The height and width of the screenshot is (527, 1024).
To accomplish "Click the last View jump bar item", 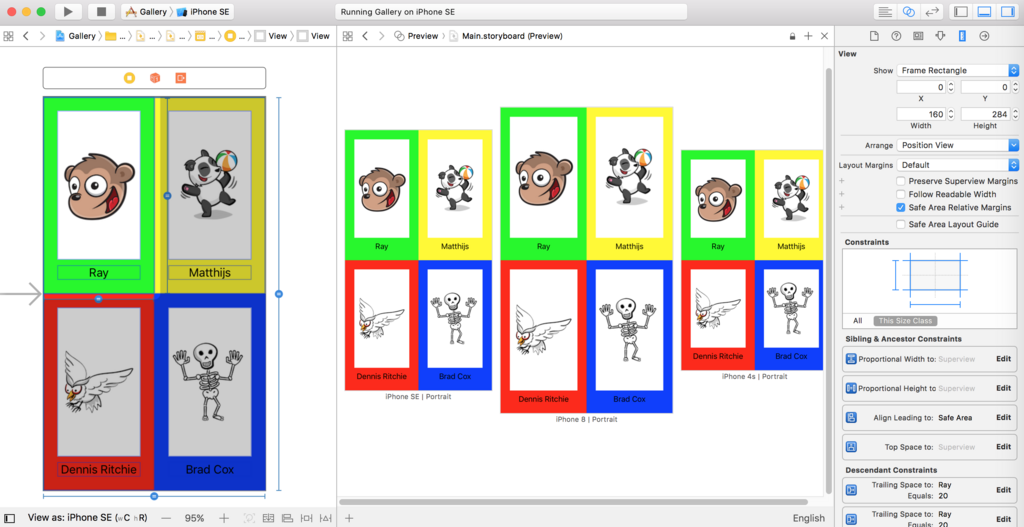I will click(x=313, y=36).
